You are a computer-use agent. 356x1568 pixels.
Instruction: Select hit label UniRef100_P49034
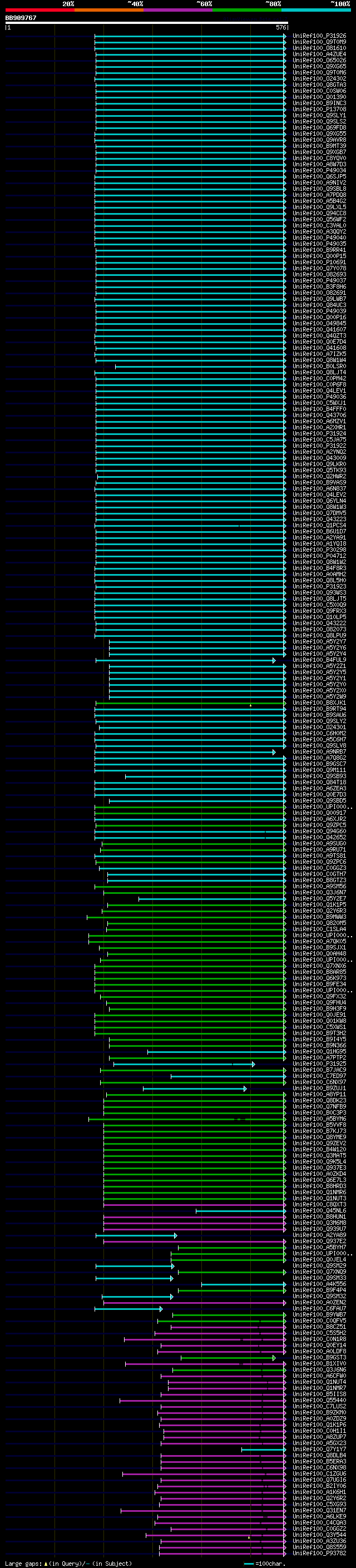tap(319, 170)
